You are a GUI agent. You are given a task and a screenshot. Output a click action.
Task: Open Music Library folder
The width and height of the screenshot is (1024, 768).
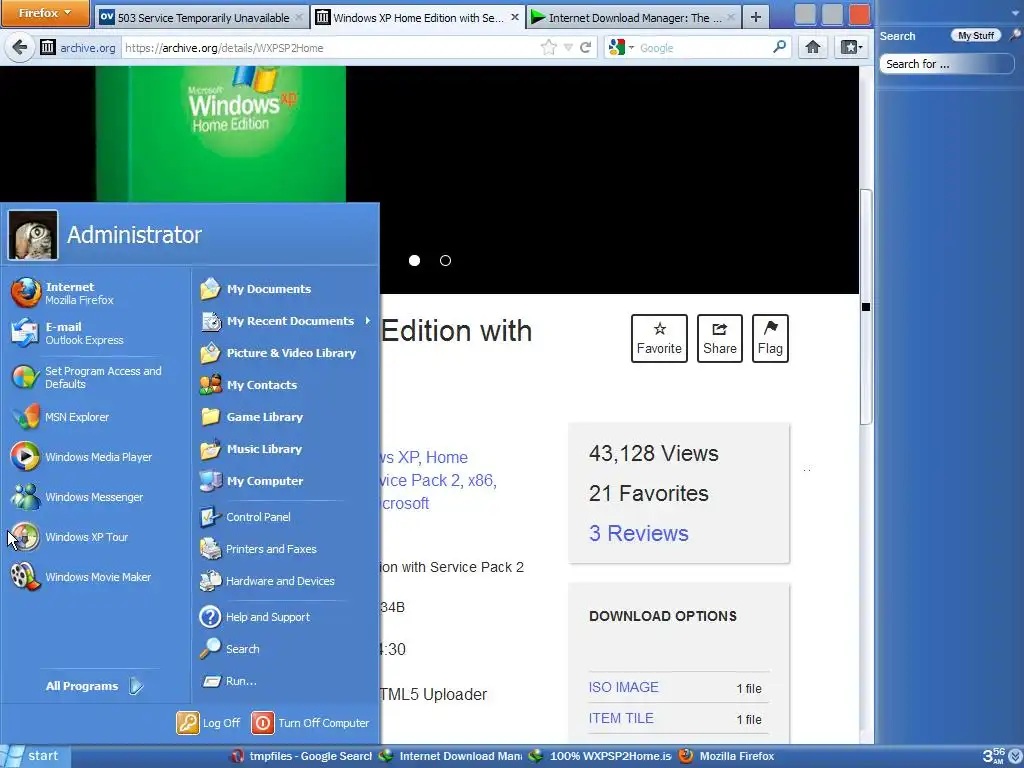click(x=251, y=449)
